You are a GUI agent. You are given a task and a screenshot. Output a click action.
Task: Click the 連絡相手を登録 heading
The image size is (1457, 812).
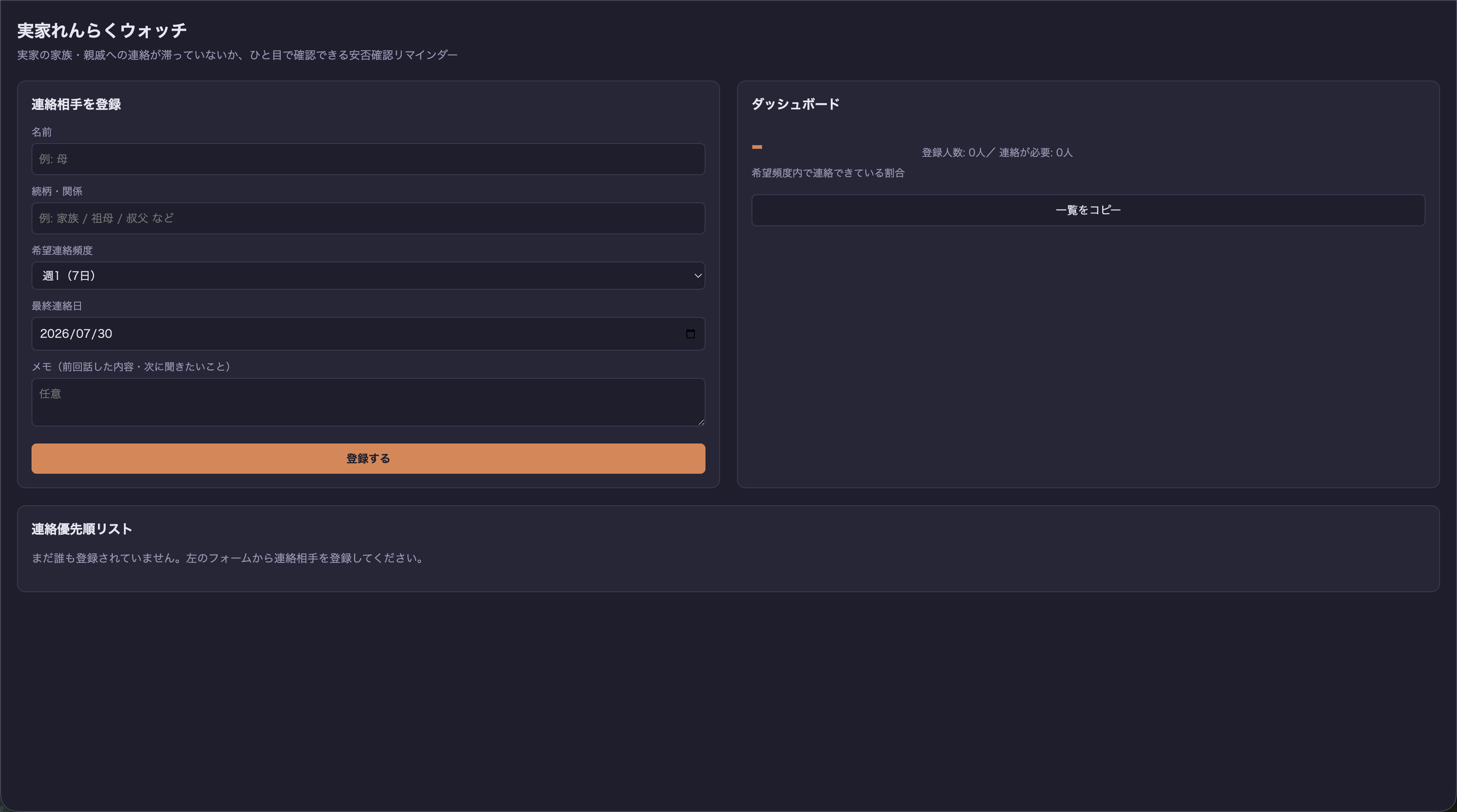coord(76,104)
